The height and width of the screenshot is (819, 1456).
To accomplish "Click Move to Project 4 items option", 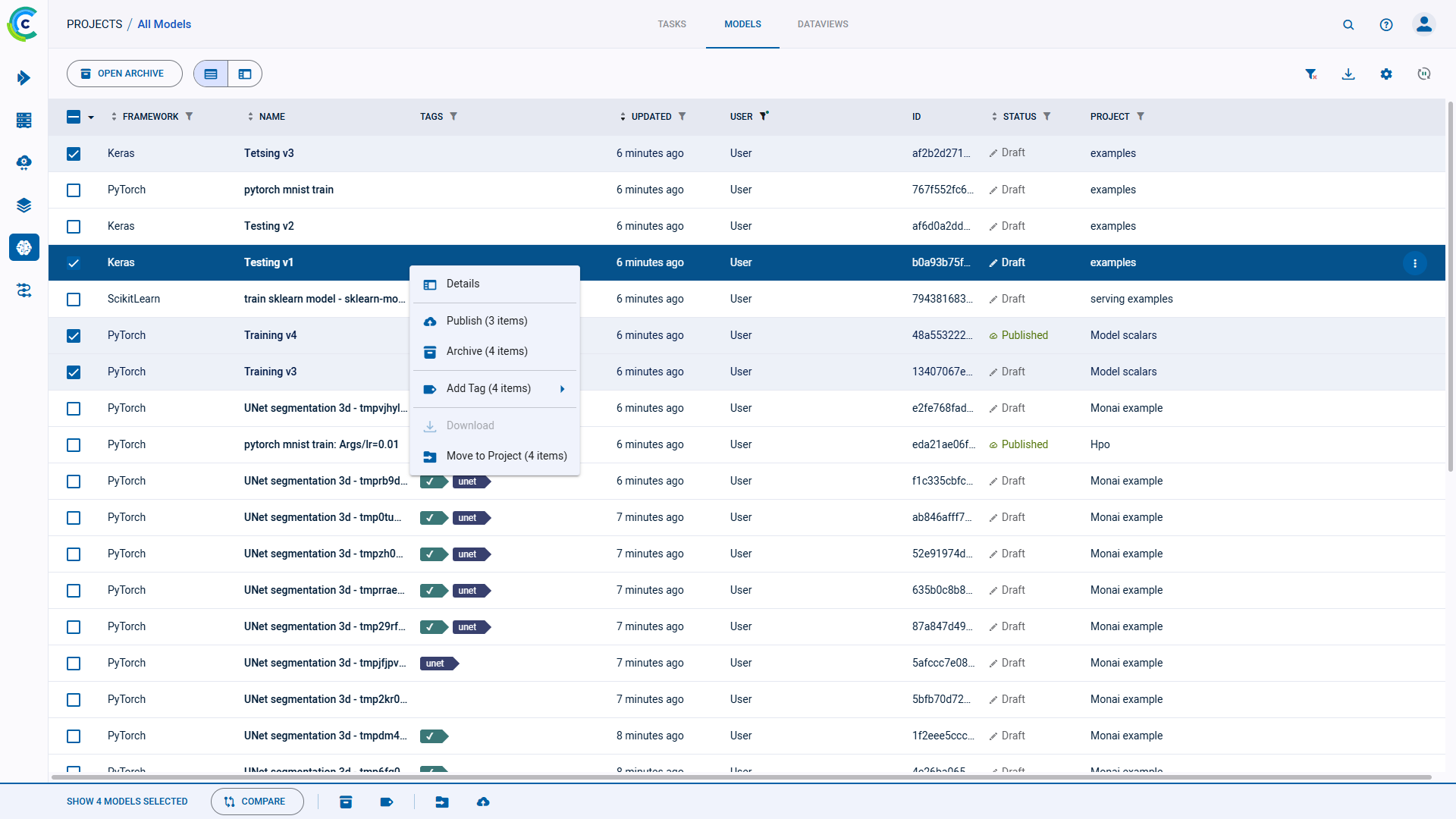I will pyautogui.click(x=506, y=456).
